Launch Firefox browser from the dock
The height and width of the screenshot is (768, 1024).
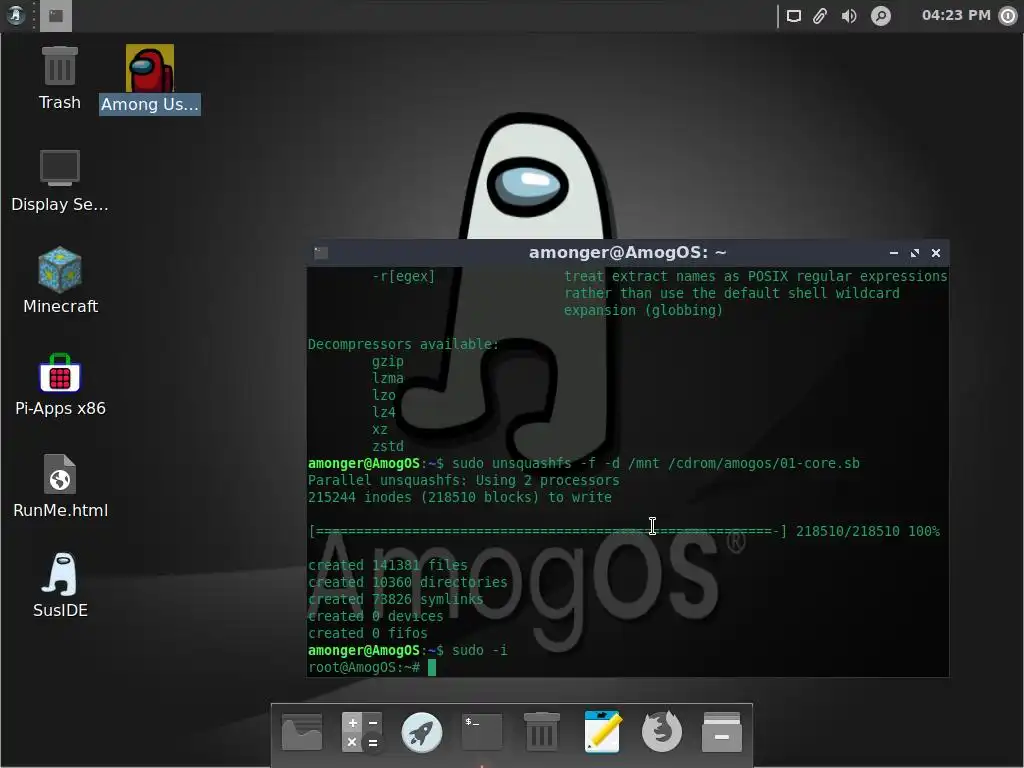point(662,732)
